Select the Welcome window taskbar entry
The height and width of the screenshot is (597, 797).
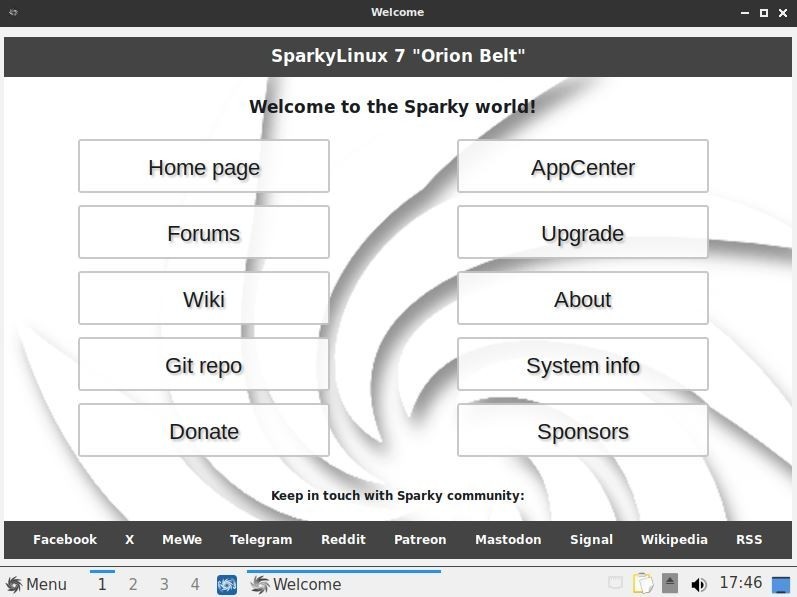343,584
